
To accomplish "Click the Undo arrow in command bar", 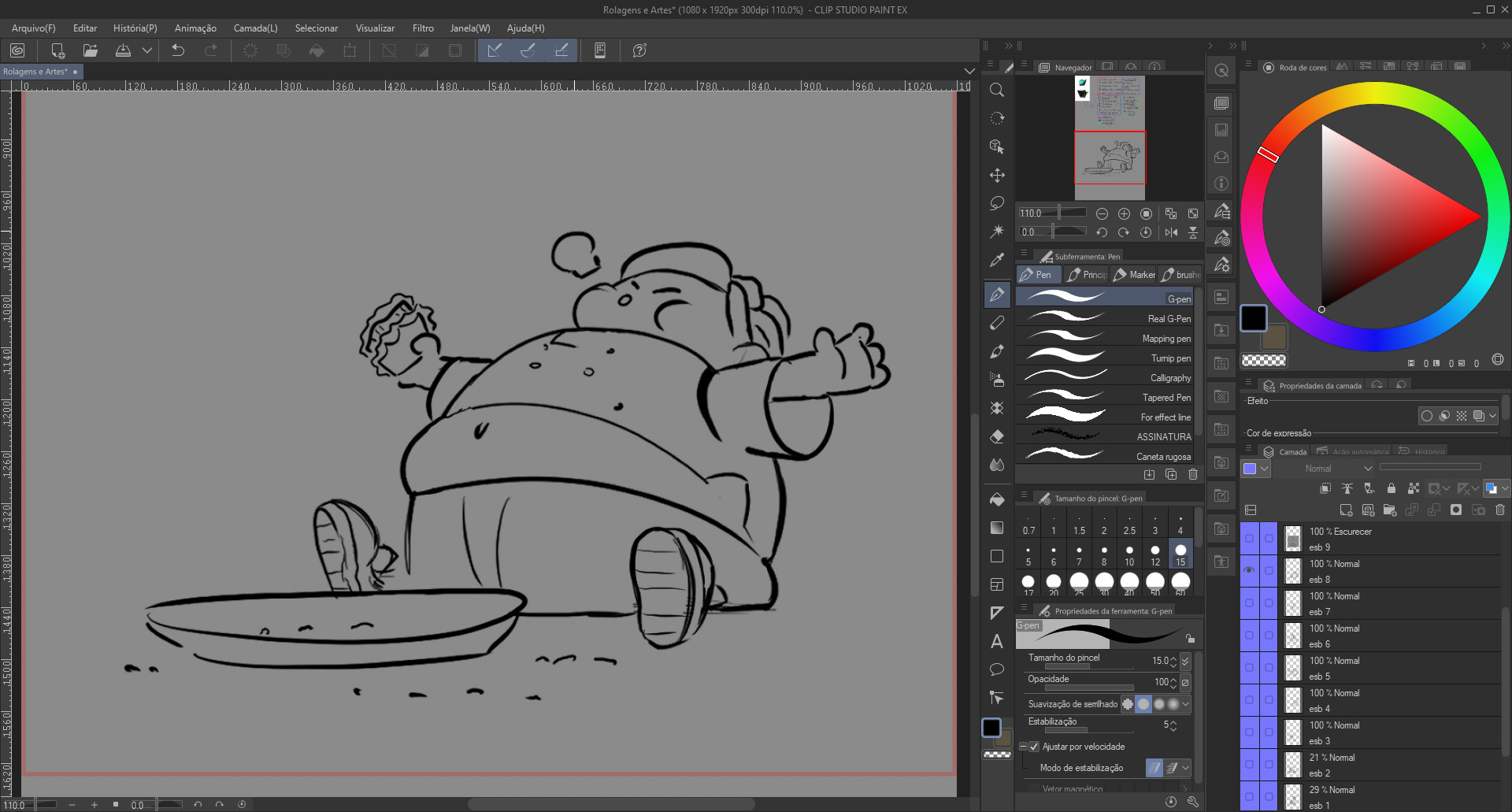I will (x=178, y=50).
